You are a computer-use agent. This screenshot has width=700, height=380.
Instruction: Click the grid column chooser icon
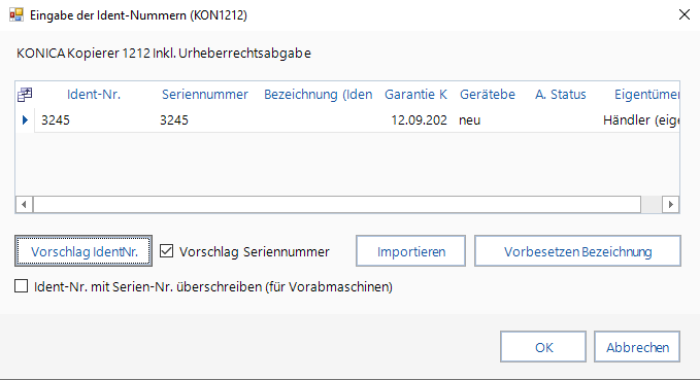(x=25, y=94)
